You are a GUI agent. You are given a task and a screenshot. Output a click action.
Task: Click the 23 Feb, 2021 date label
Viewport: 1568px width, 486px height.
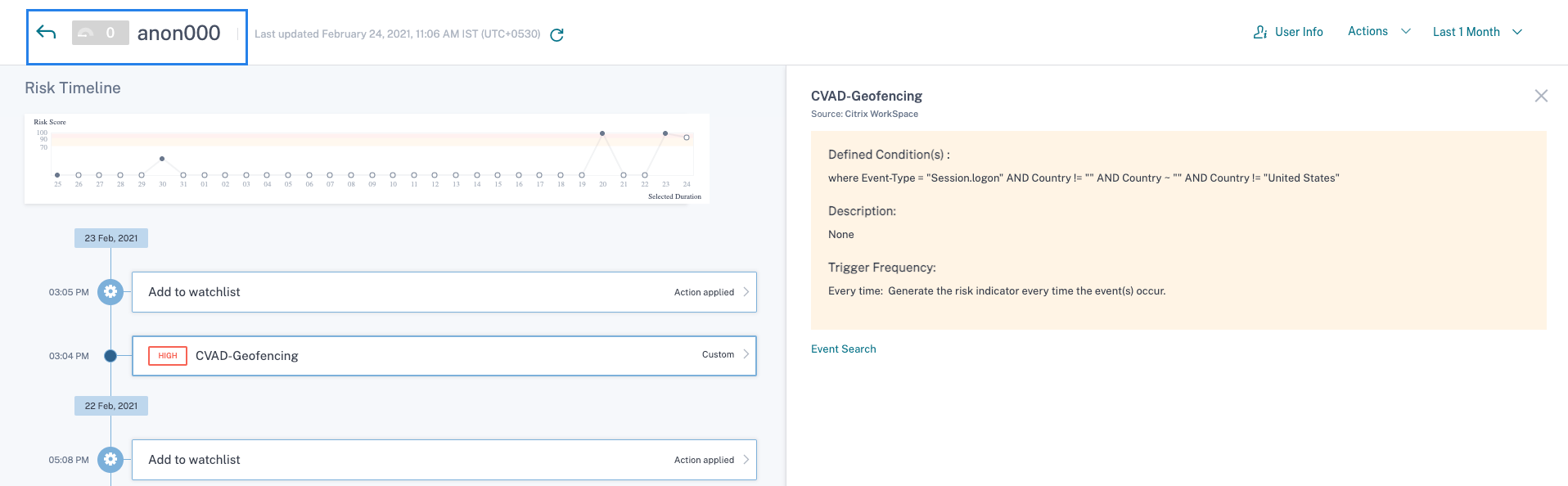(111, 238)
